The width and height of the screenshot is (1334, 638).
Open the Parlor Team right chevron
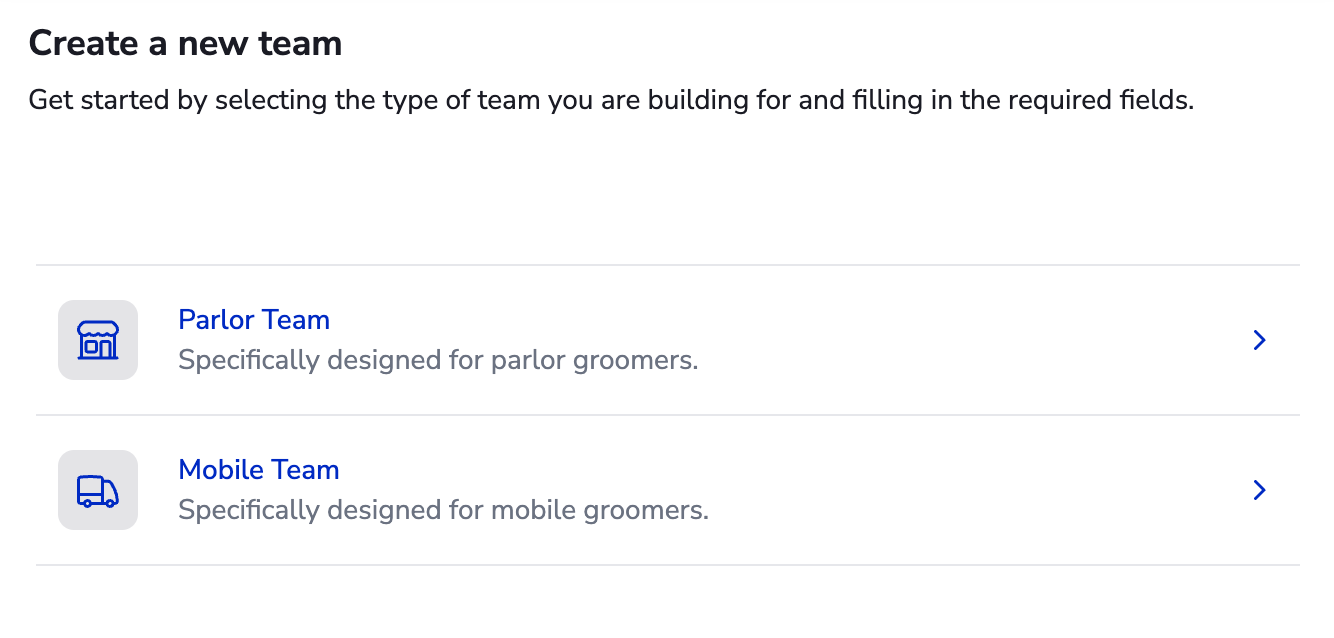pos(1259,341)
